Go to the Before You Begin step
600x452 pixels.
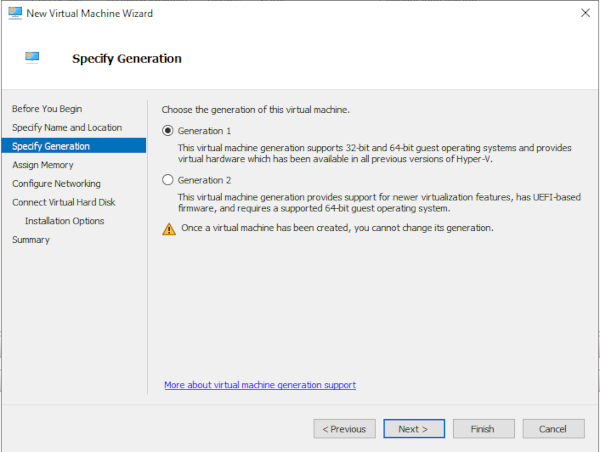[x=47, y=108]
